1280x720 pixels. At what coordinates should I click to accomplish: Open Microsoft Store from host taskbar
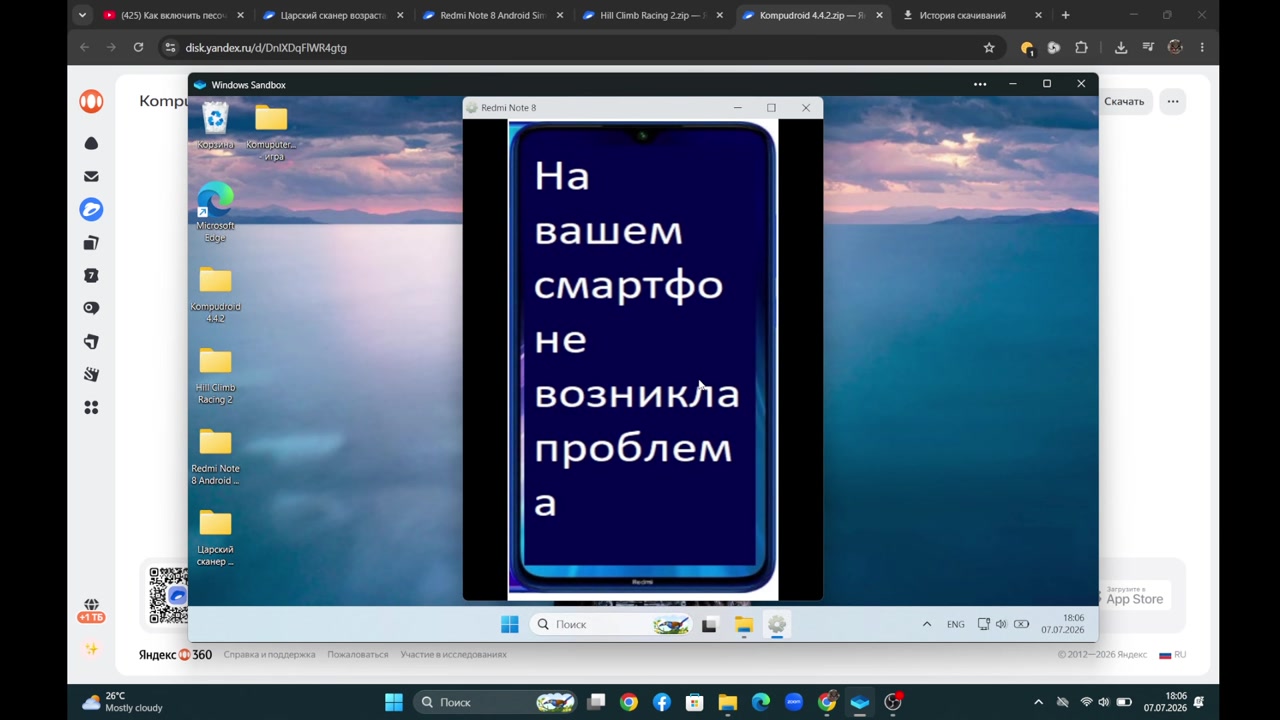pos(694,702)
